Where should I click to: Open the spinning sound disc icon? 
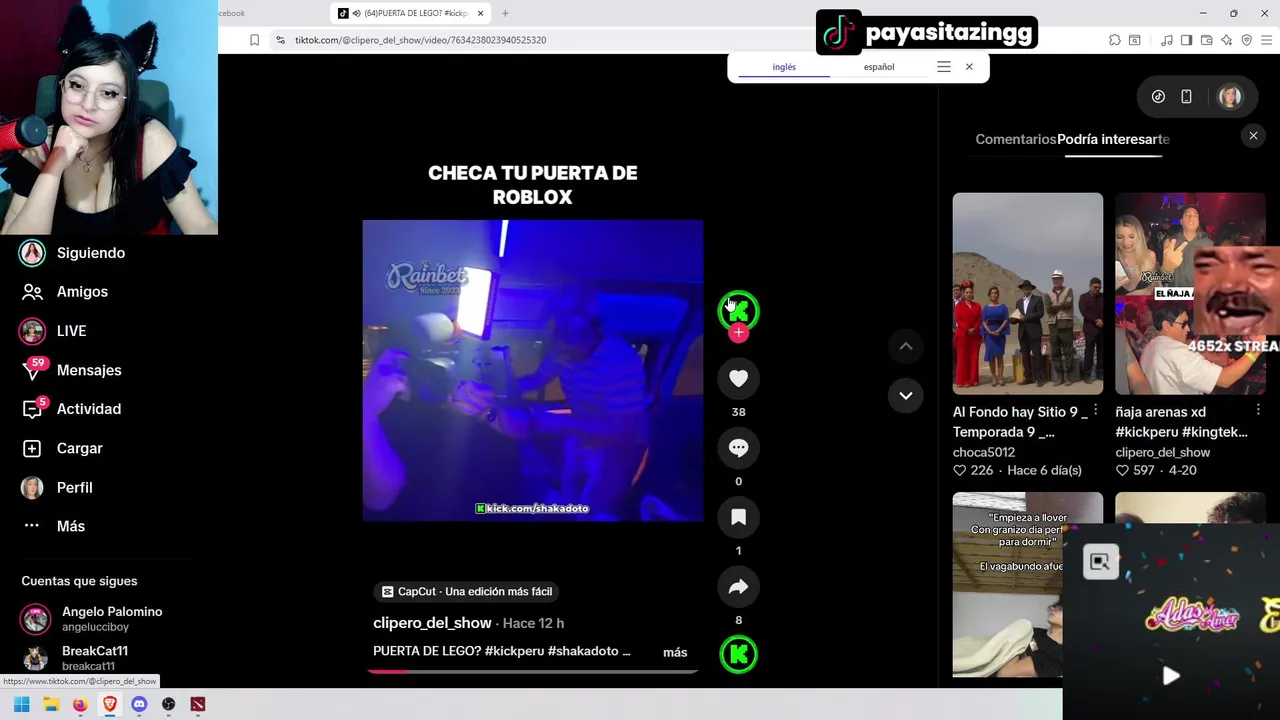(738, 654)
